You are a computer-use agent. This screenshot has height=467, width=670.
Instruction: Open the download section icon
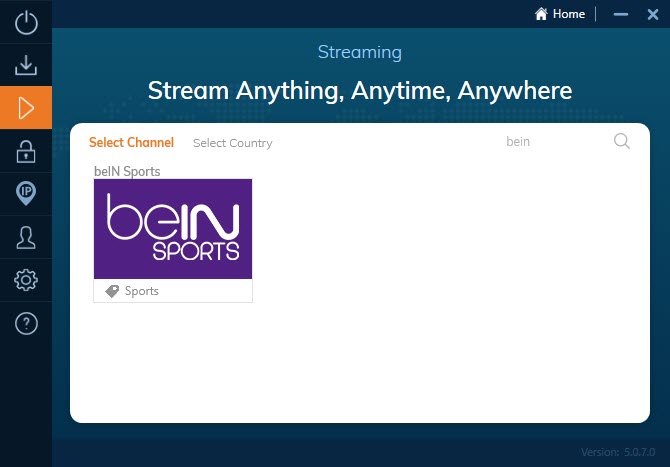26,65
